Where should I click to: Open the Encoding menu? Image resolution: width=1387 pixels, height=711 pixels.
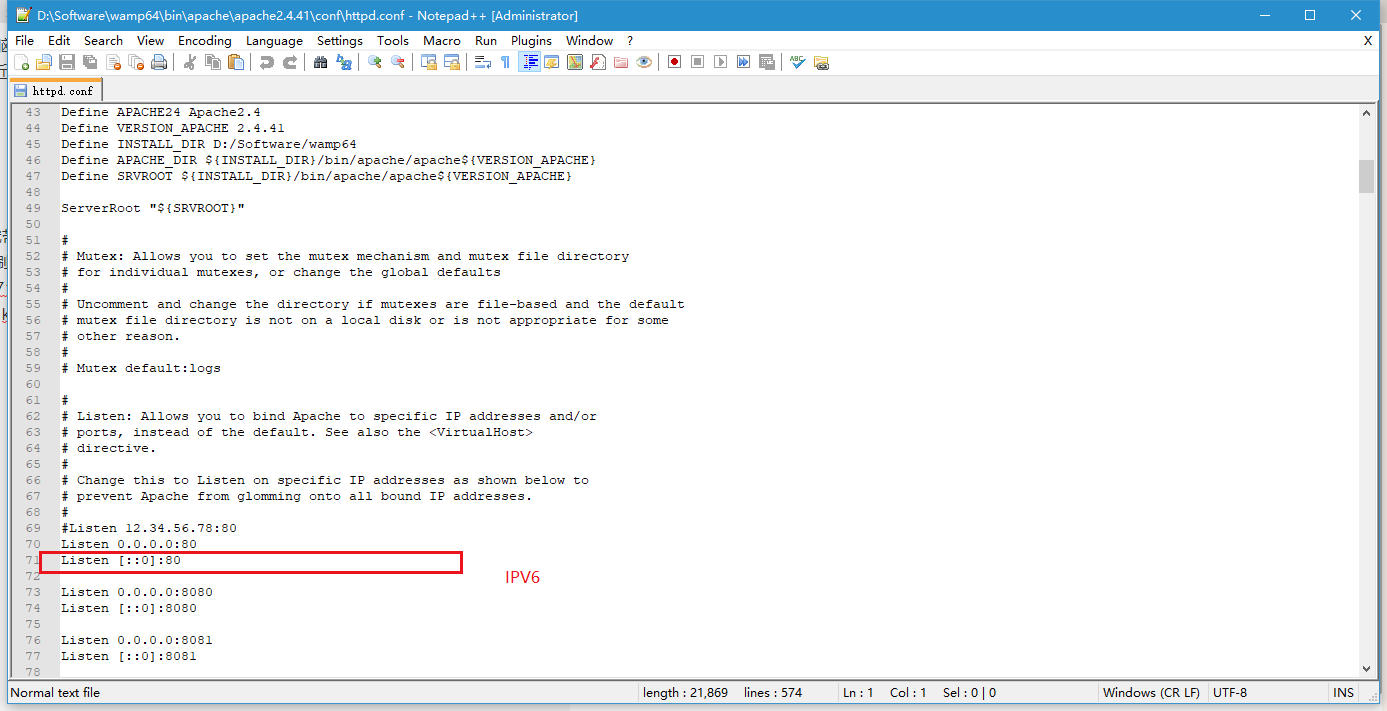coord(204,41)
